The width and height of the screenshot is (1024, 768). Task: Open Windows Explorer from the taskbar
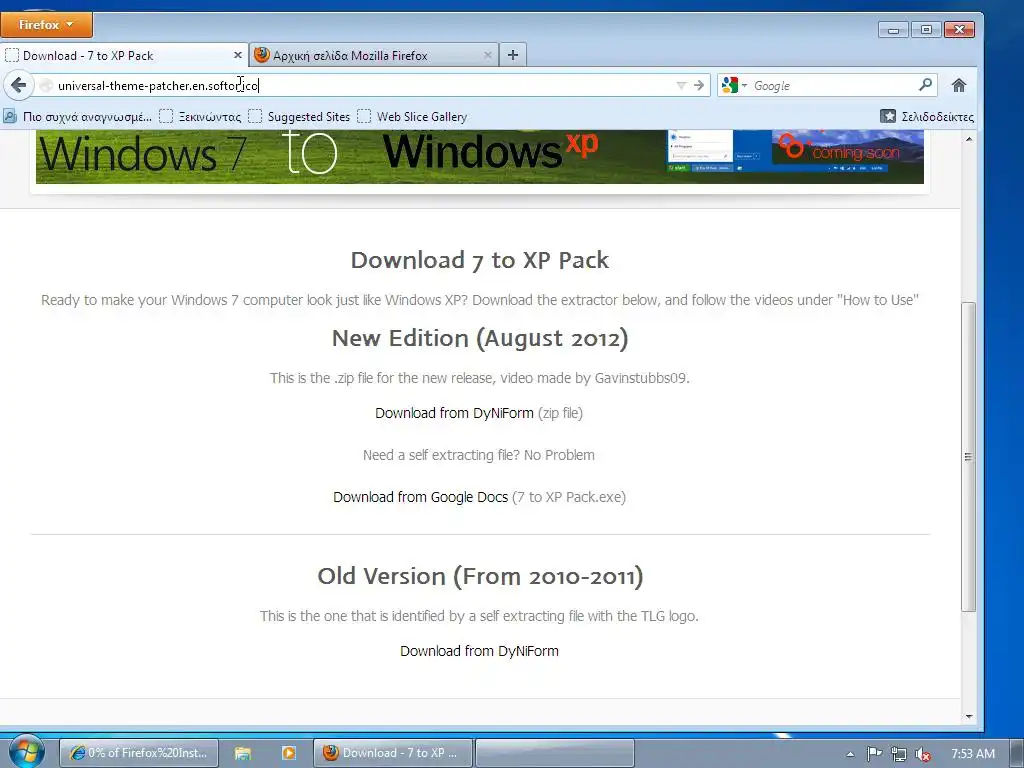click(x=243, y=753)
